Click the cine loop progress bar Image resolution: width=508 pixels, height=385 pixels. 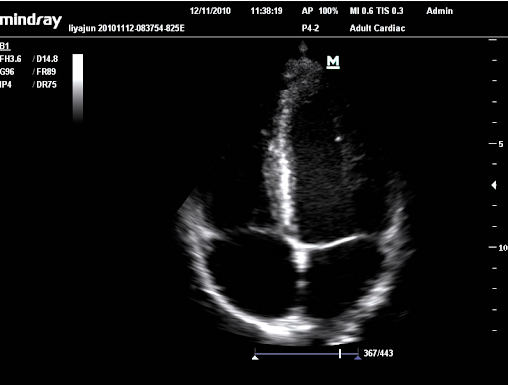pos(306,354)
